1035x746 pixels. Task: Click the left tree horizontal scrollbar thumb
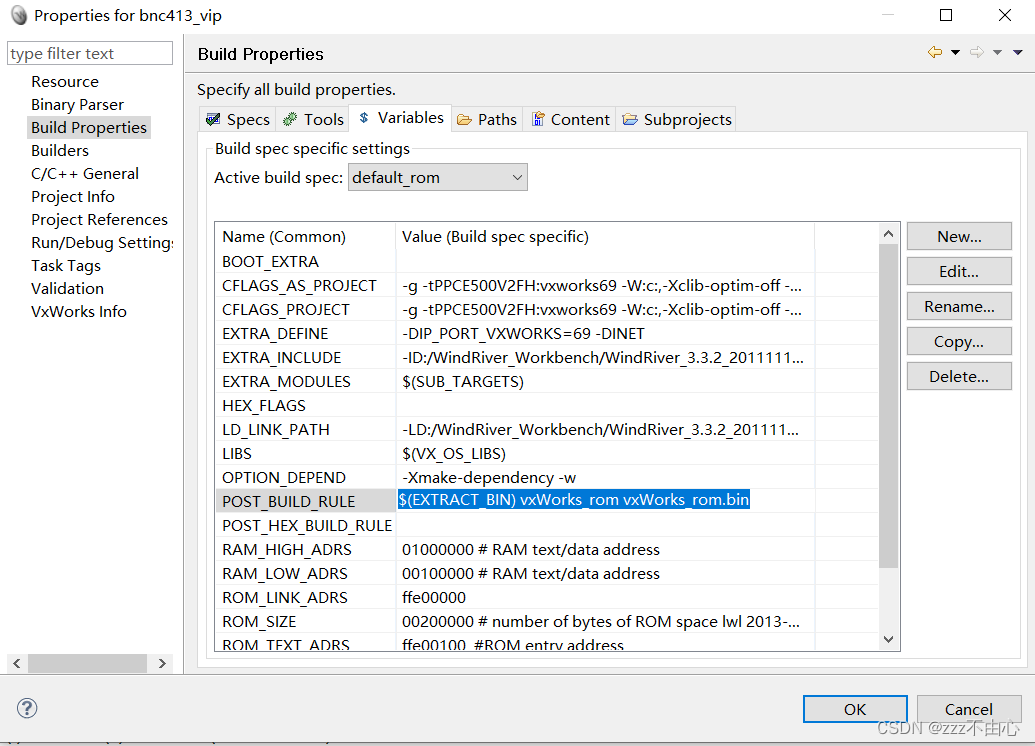[x=87, y=663]
